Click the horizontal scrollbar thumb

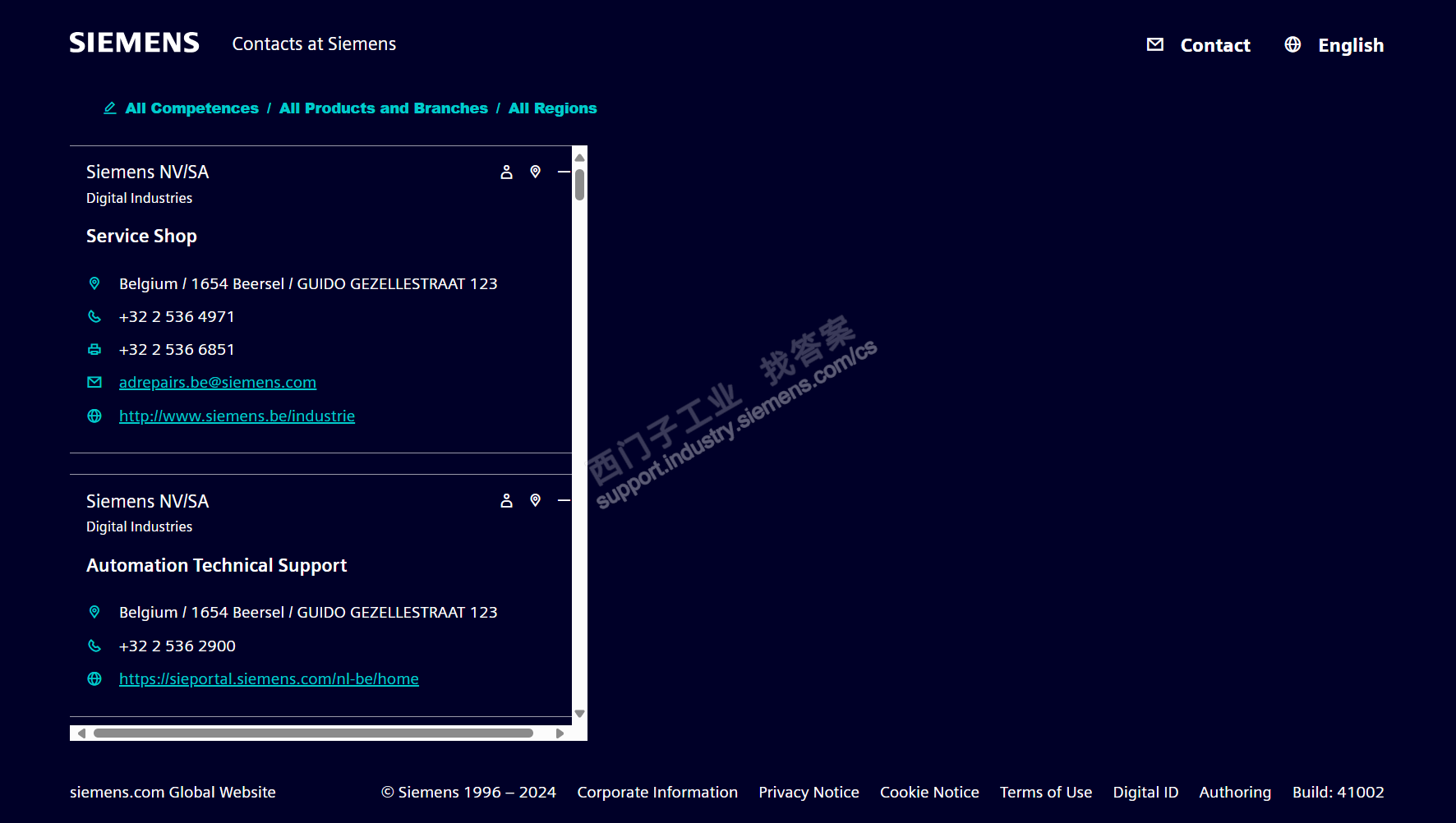coord(313,733)
